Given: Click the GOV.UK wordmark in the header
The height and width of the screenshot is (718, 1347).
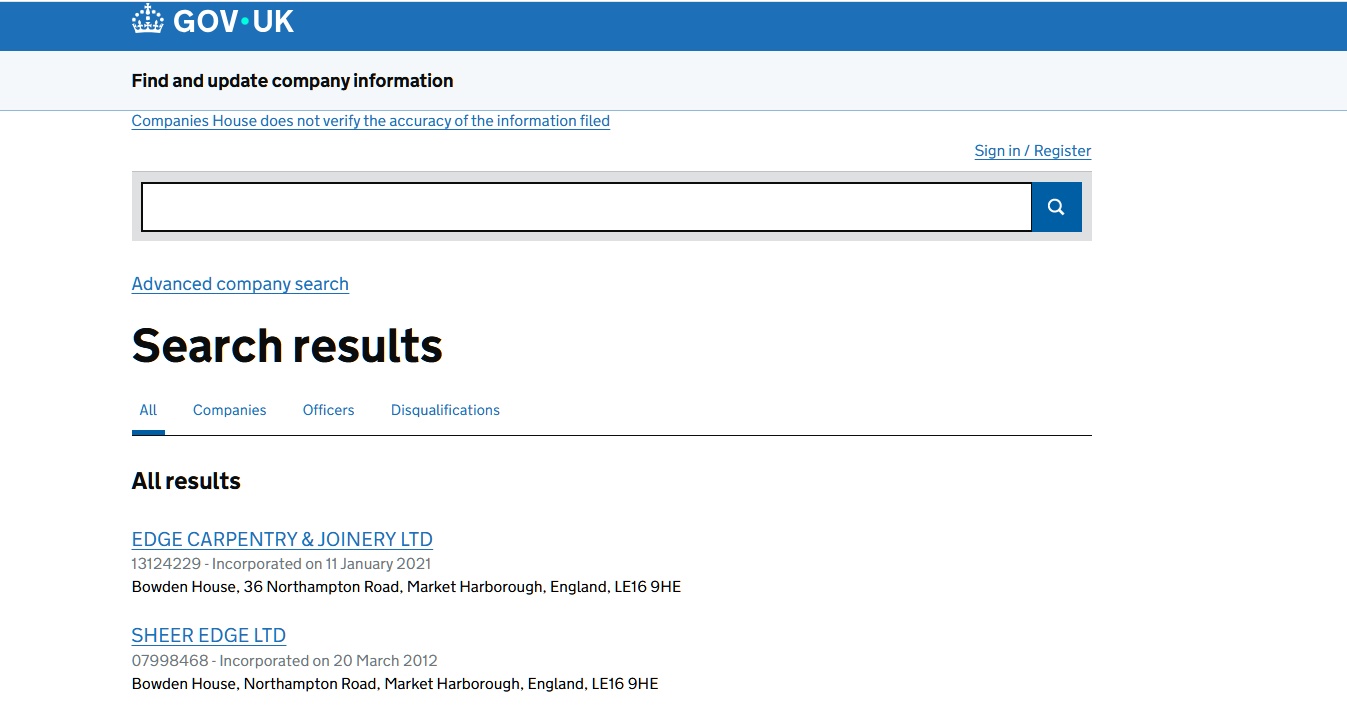Looking at the screenshot, I should tap(233, 21).
